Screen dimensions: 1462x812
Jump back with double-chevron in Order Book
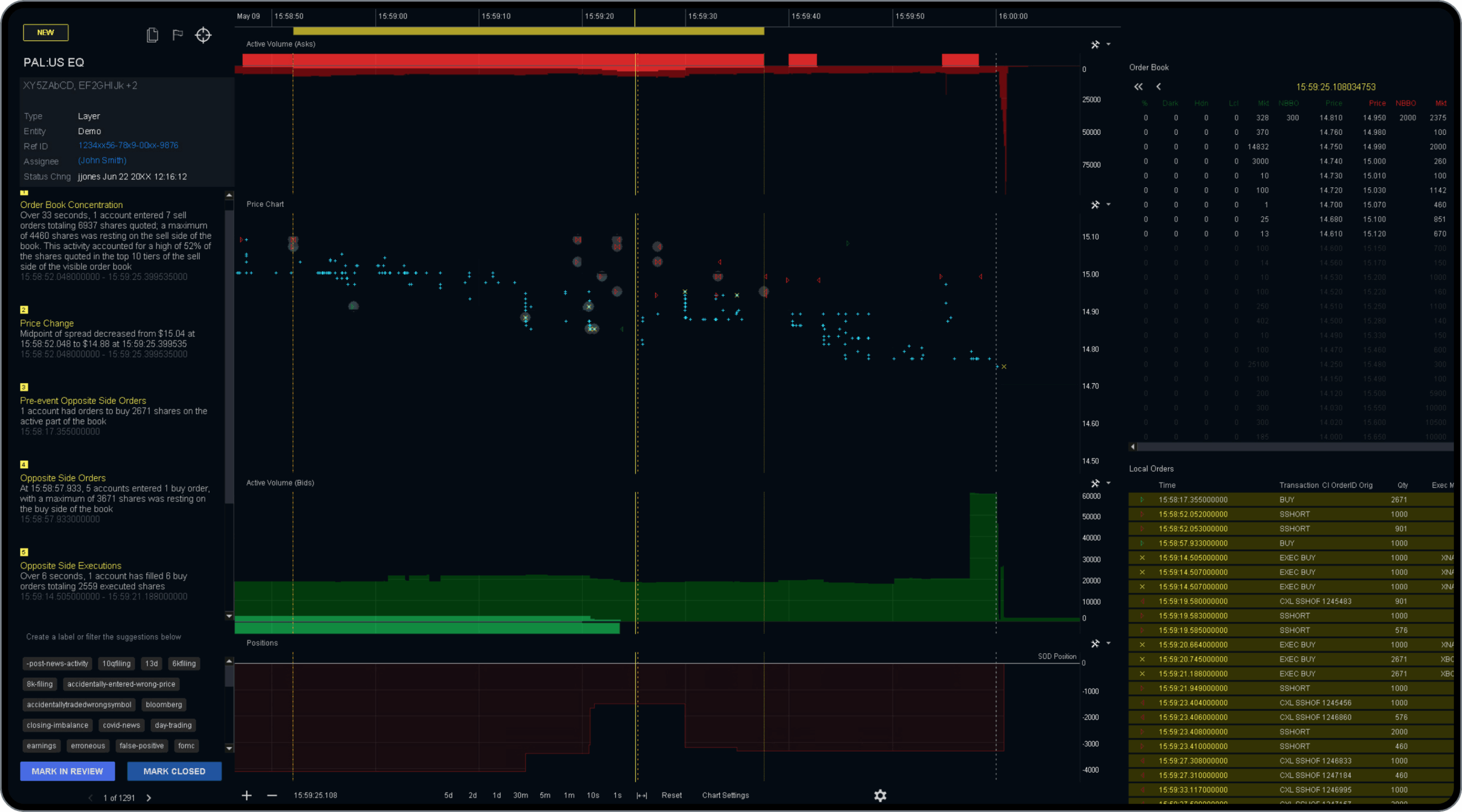[1138, 87]
